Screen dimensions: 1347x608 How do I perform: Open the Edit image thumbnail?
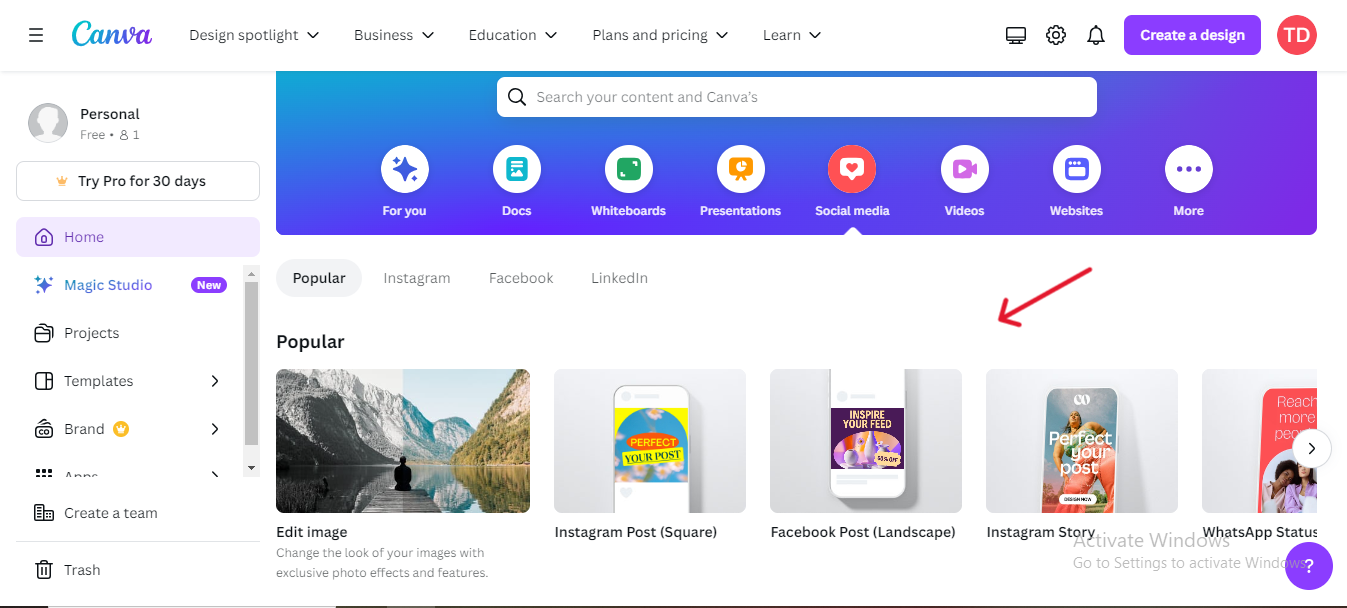click(403, 441)
